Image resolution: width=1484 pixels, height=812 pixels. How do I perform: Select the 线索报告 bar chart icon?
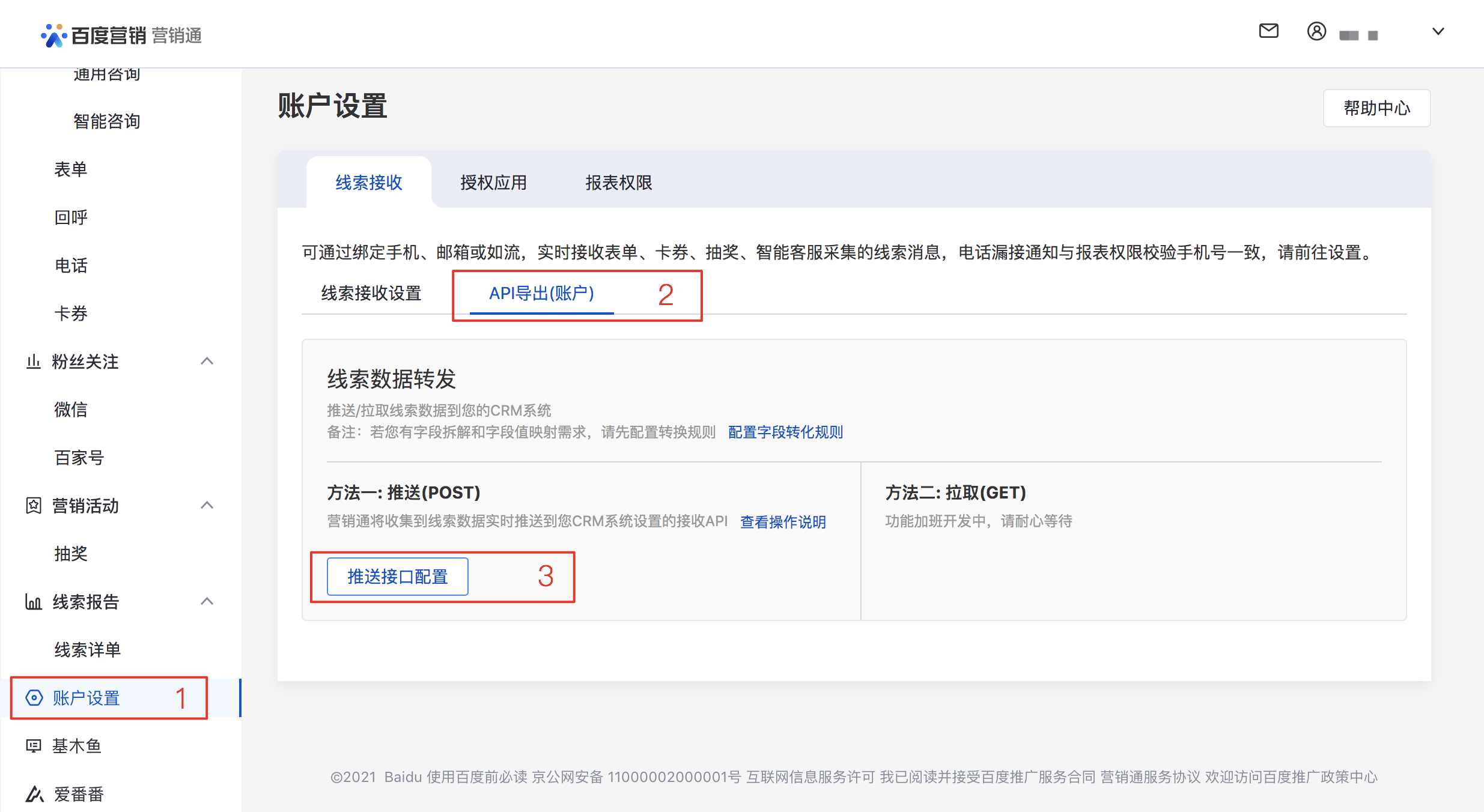pyautogui.click(x=33, y=601)
